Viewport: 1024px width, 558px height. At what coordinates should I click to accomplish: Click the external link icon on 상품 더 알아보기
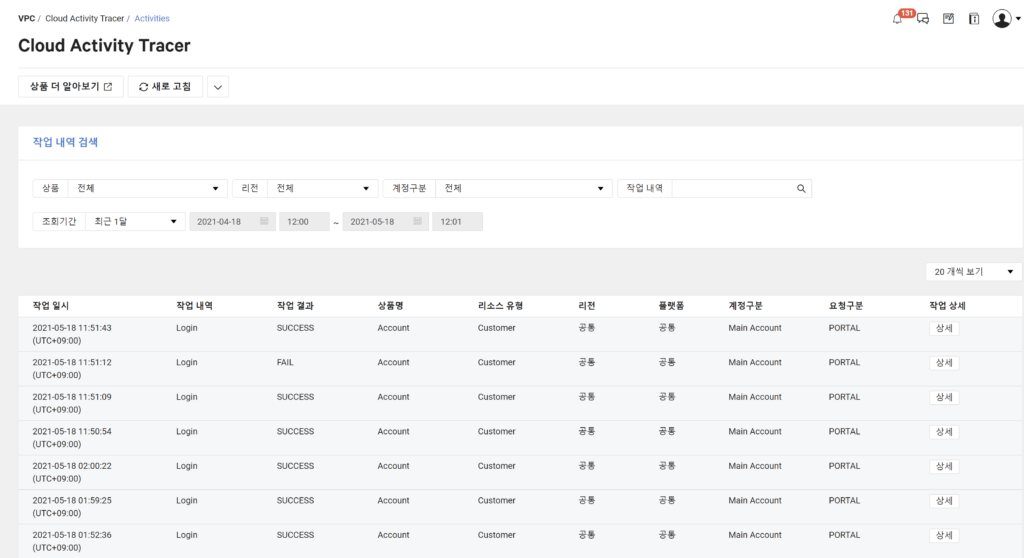[x=108, y=87]
